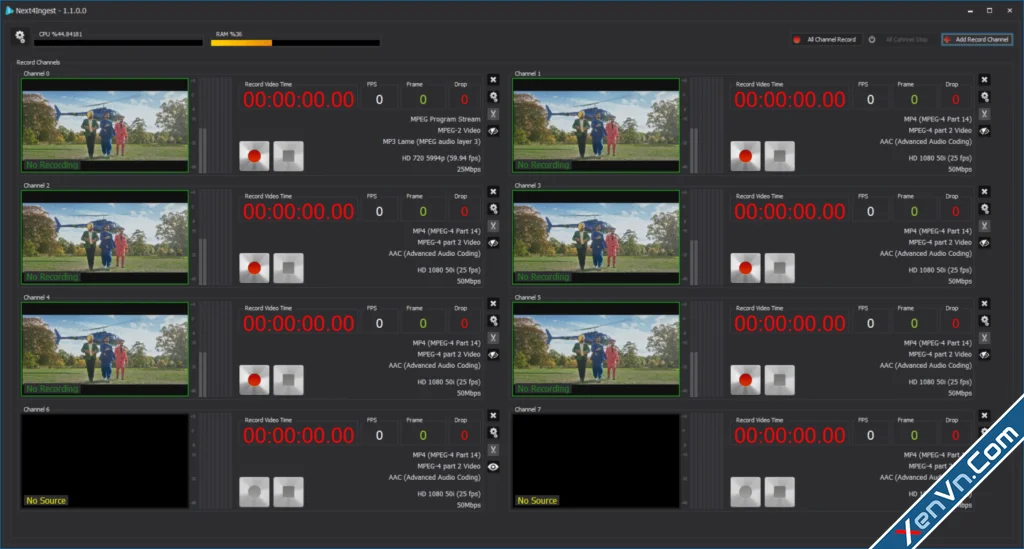Viewport: 1024px width, 549px height.
Task: Stop recording on Channel 2
Action: click(x=288, y=268)
